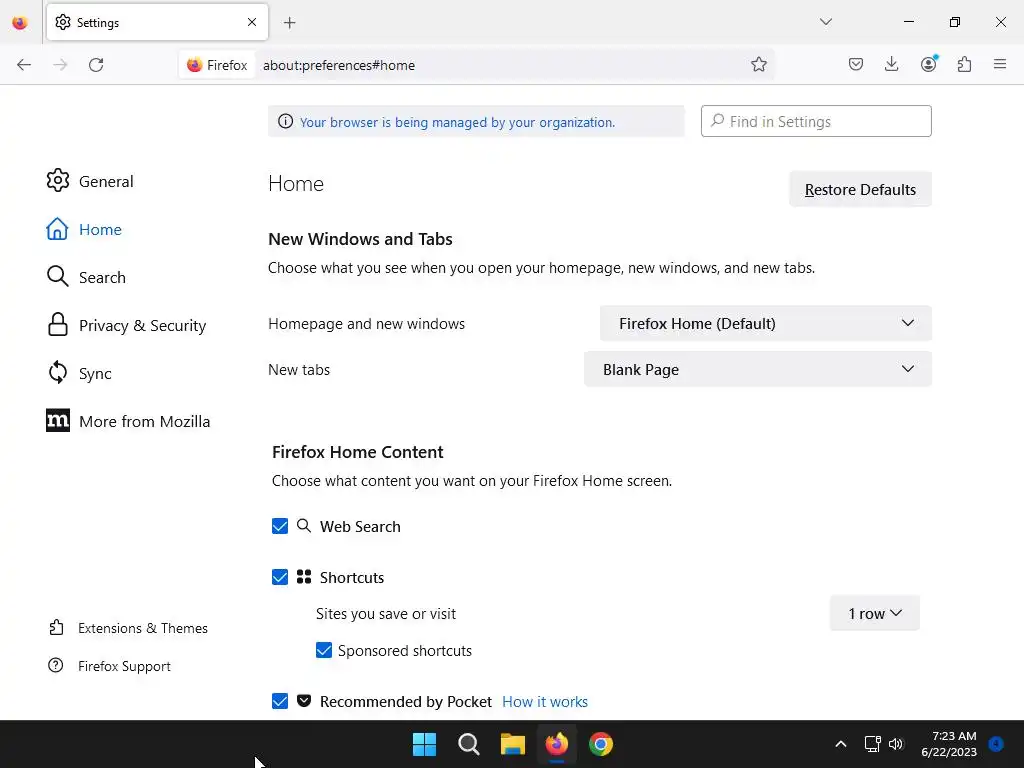Viewport: 1024px width, 768px height.
Task: Select the Home settings category
Action: 84,229
